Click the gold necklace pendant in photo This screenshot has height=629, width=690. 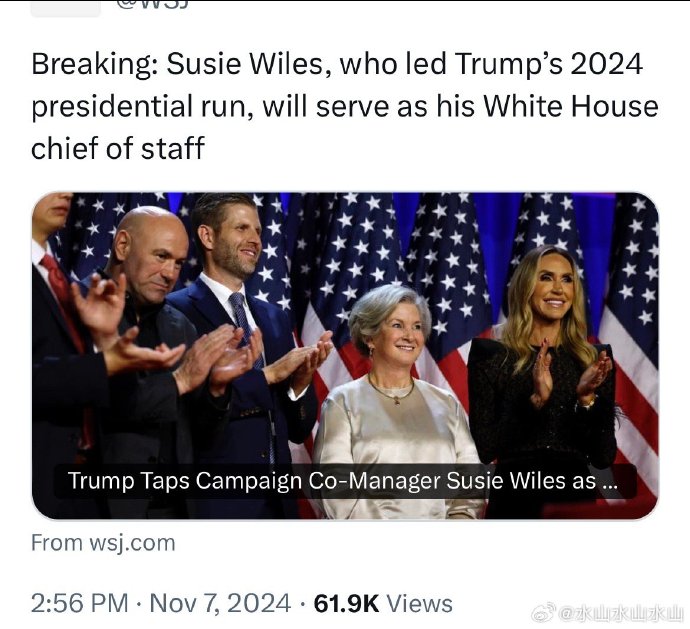(x=396, y=401)
